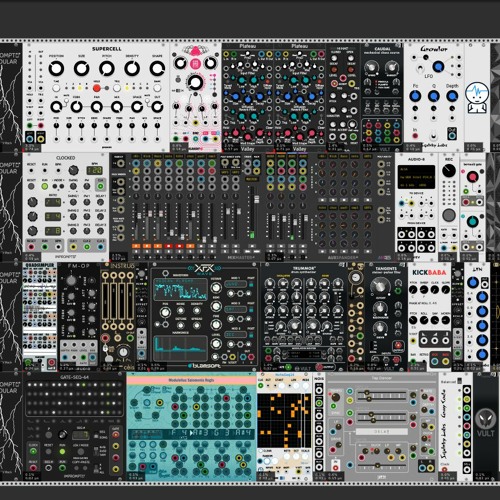Click the red RIGHT input jack on Supercell
This screenshot has height=500, width=500.
click(41, 126)
